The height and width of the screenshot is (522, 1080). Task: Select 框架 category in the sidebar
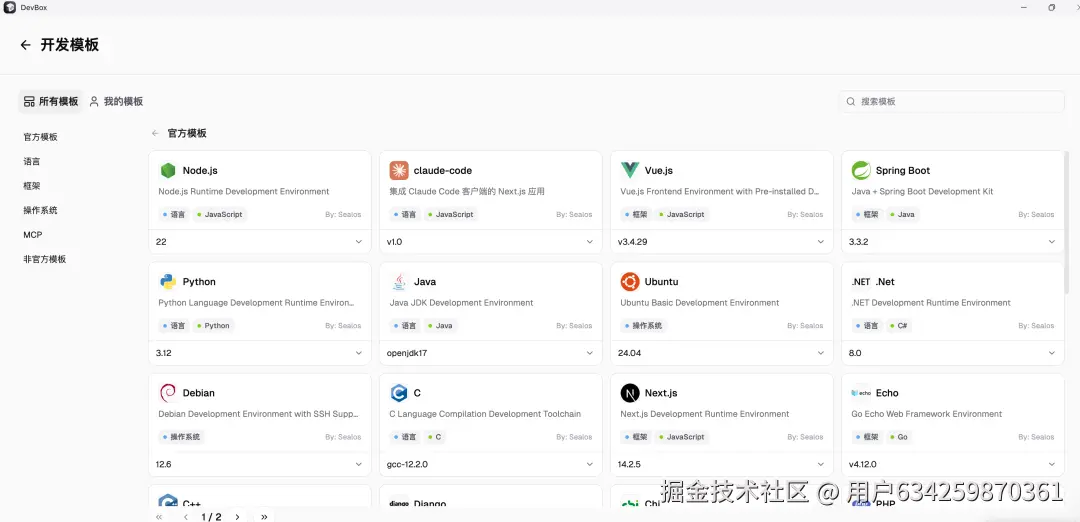[32, 186]
